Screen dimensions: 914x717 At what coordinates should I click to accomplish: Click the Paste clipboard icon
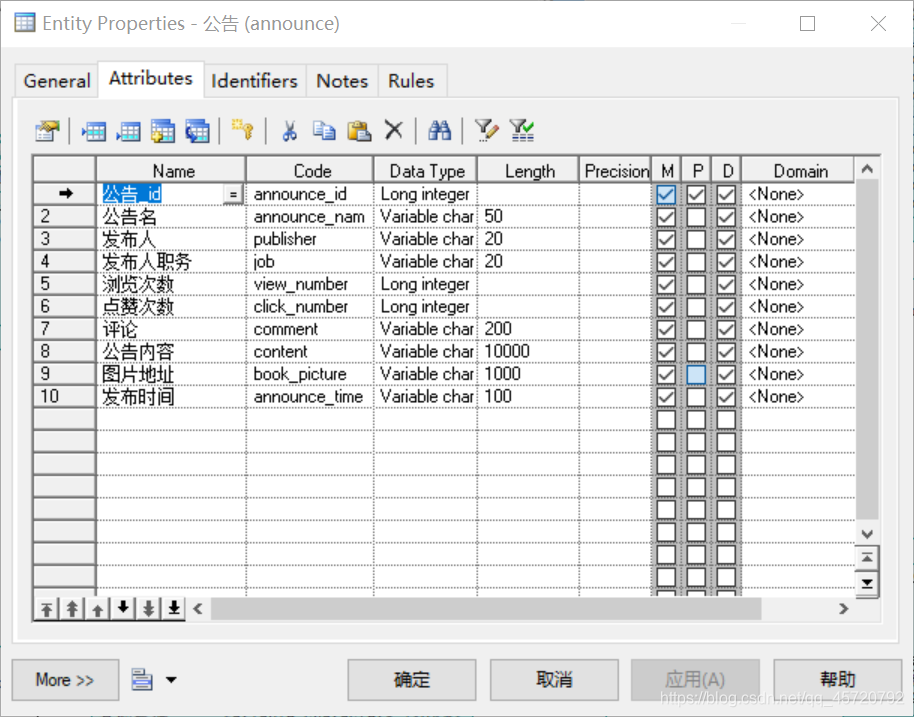tap(359, 131)
